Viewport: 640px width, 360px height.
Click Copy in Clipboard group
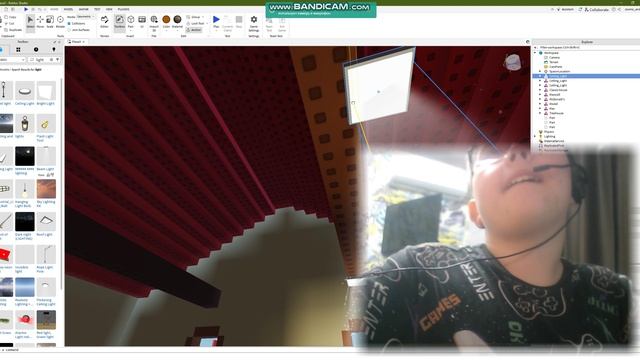(x=11, y=17)
